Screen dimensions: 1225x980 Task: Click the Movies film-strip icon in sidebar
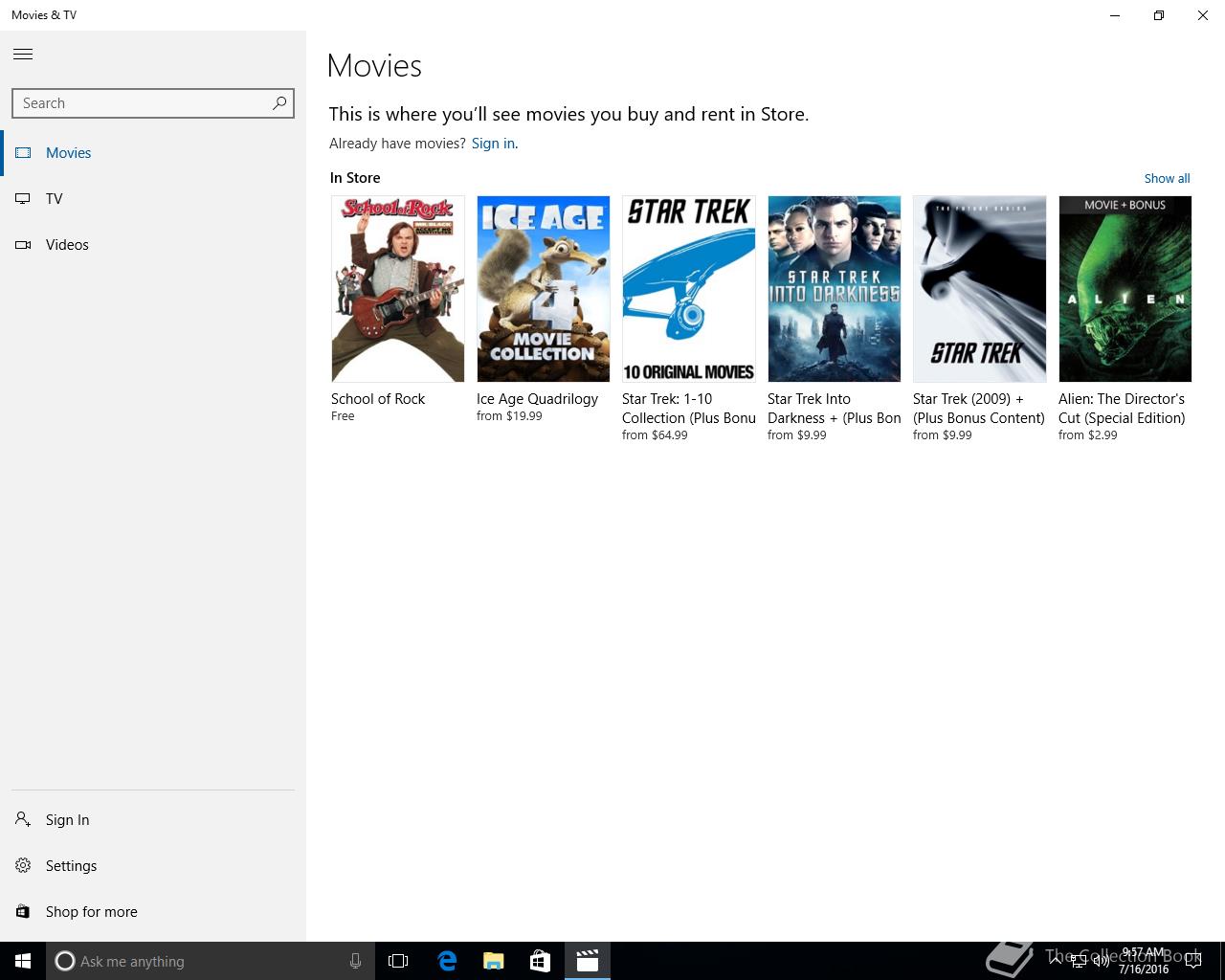23,153
